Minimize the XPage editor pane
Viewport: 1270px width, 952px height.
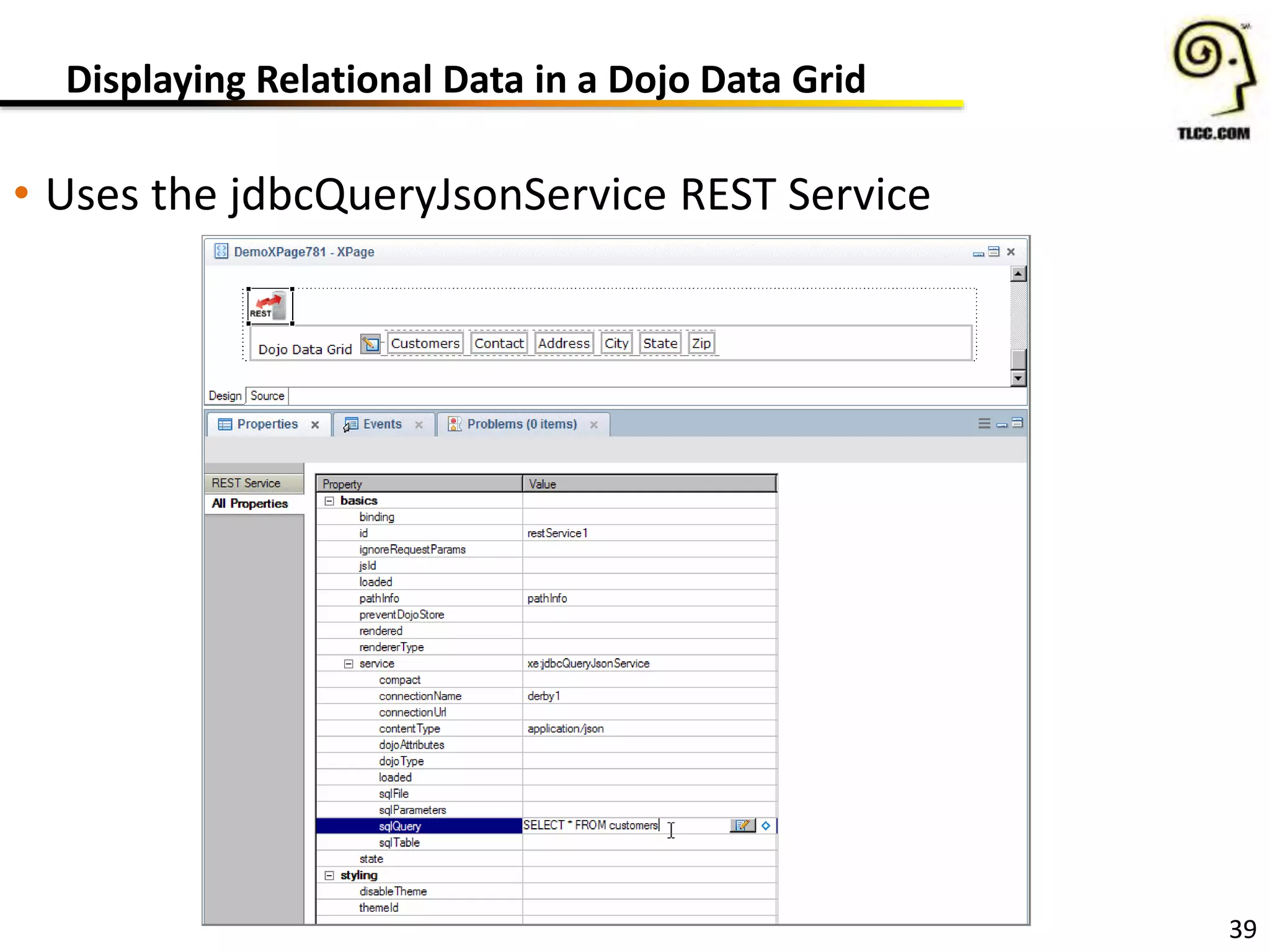979,253
